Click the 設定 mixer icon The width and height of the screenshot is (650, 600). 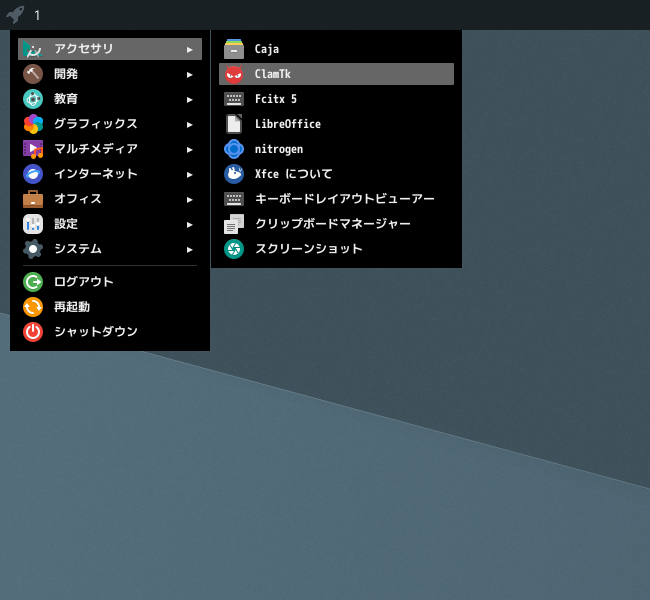pyautogui.click(x=33, y=224)
